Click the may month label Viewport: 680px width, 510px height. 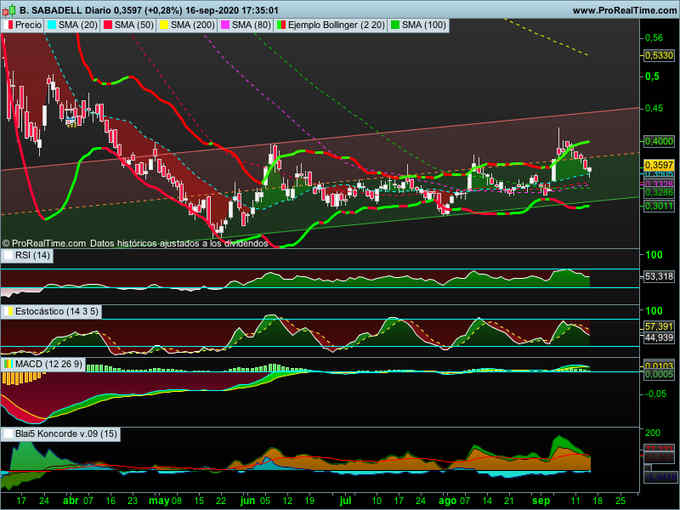pyautogui.click(x=158, y=501)
